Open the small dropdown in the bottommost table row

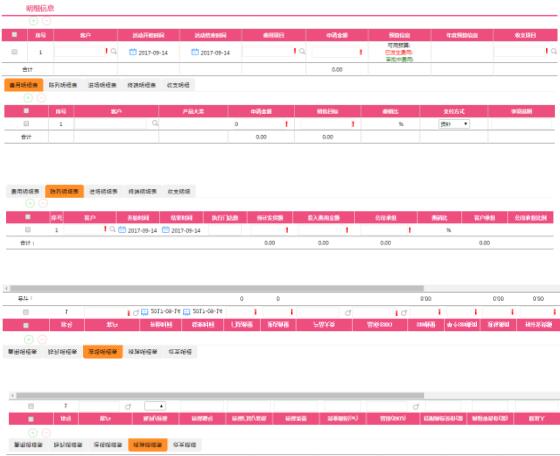click(155, 406)
